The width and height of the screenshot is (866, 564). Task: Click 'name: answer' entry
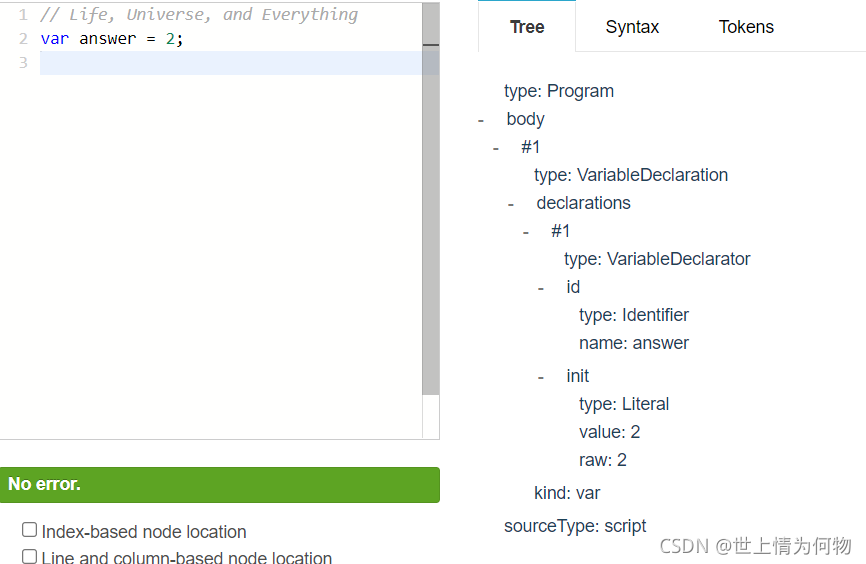tap(633, 343)
